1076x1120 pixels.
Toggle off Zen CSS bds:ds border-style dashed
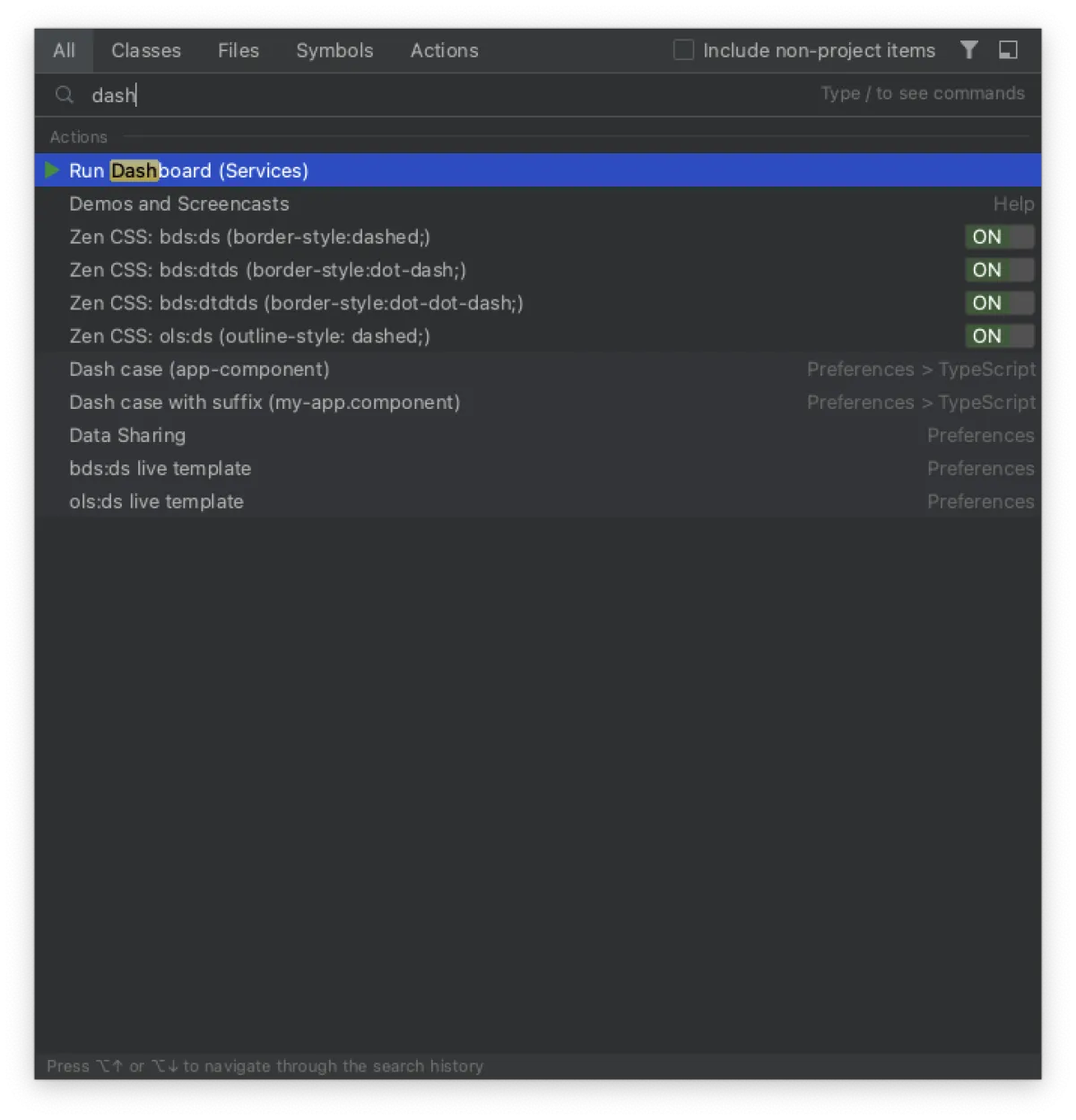tap(999, 237)
